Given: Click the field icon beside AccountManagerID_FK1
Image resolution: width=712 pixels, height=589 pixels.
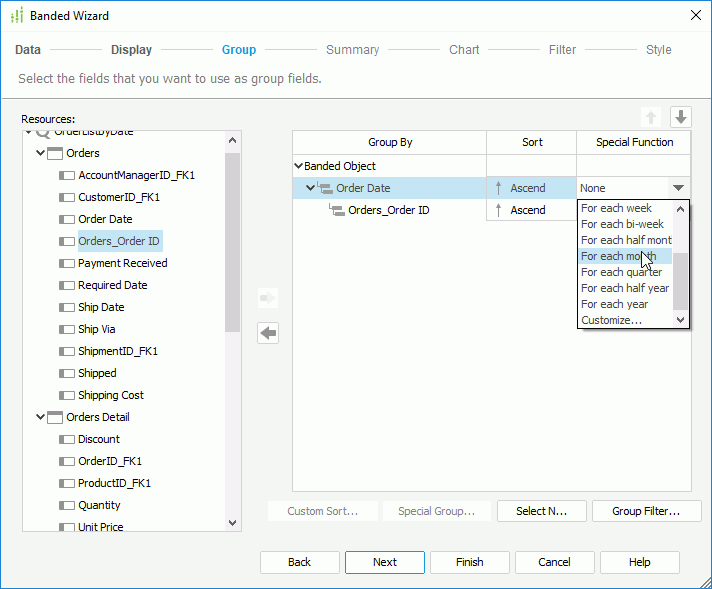Looking at the screenshot, I should pyautogui.click(x=67, y=175).
